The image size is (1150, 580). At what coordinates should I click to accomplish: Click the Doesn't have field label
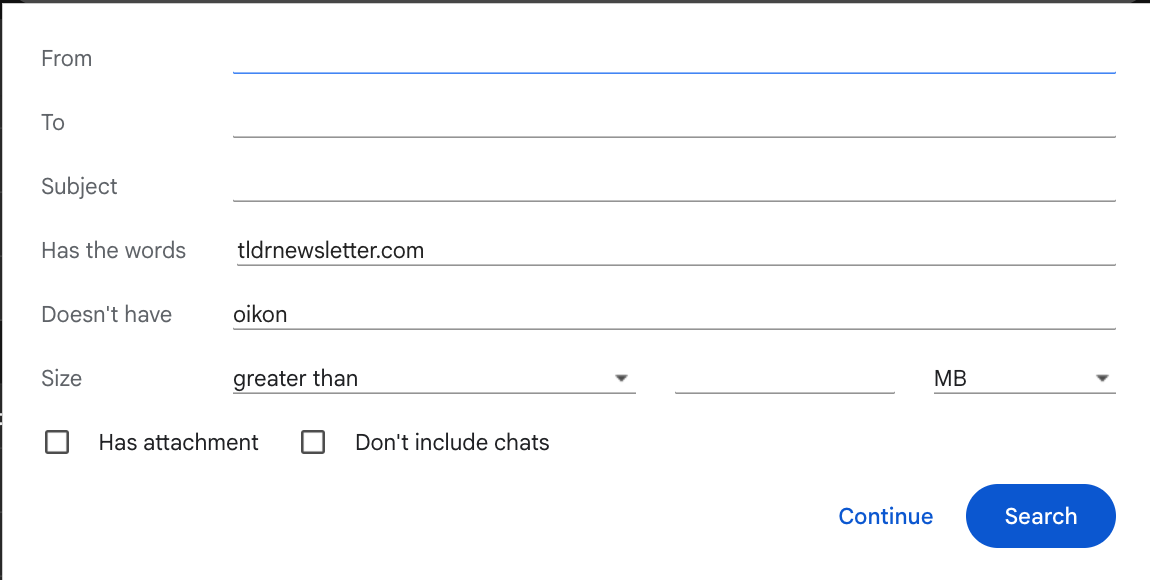point(106,314)
